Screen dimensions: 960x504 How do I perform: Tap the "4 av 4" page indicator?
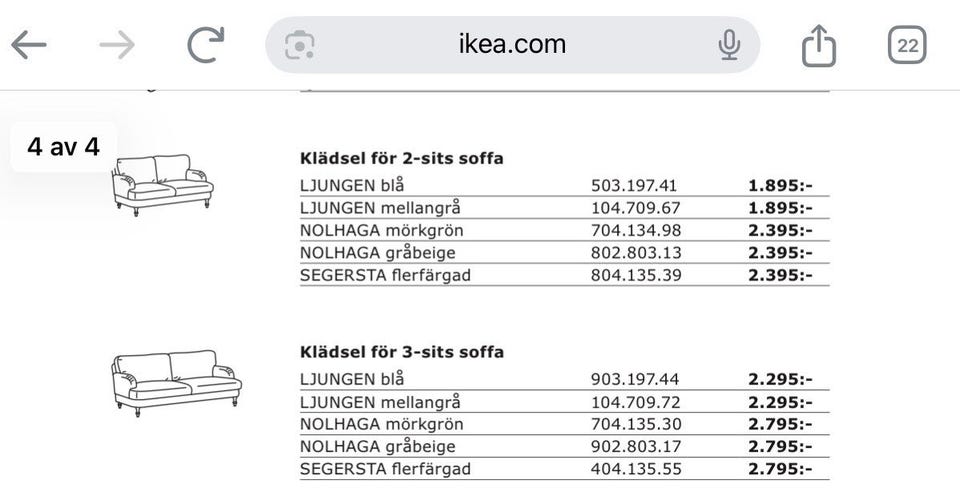64,147
